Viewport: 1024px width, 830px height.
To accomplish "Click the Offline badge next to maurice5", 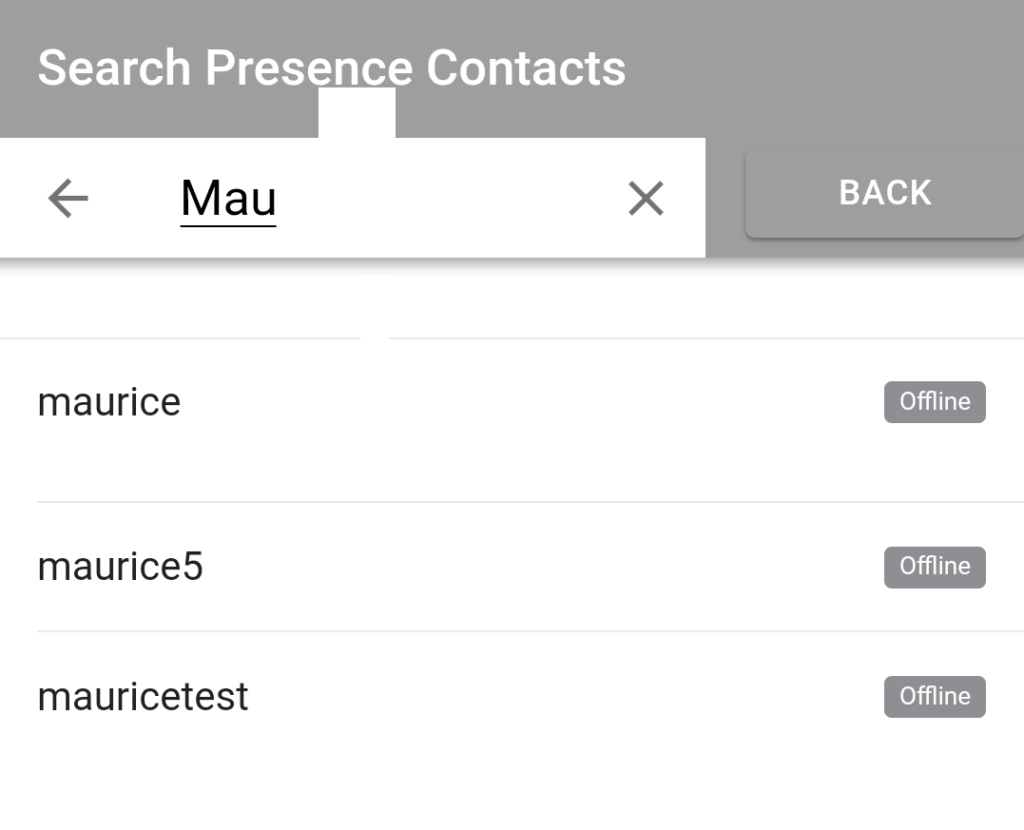I will [934, 566].
